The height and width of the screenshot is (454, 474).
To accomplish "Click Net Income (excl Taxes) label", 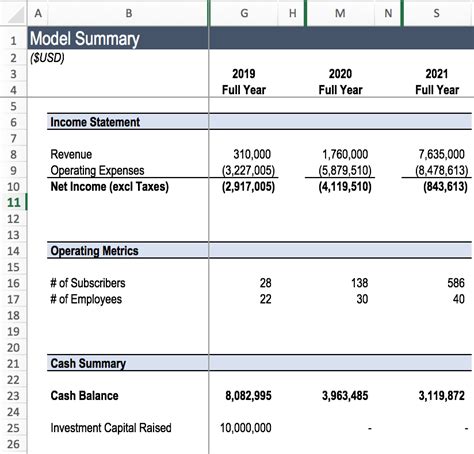I will click(110, 186).
